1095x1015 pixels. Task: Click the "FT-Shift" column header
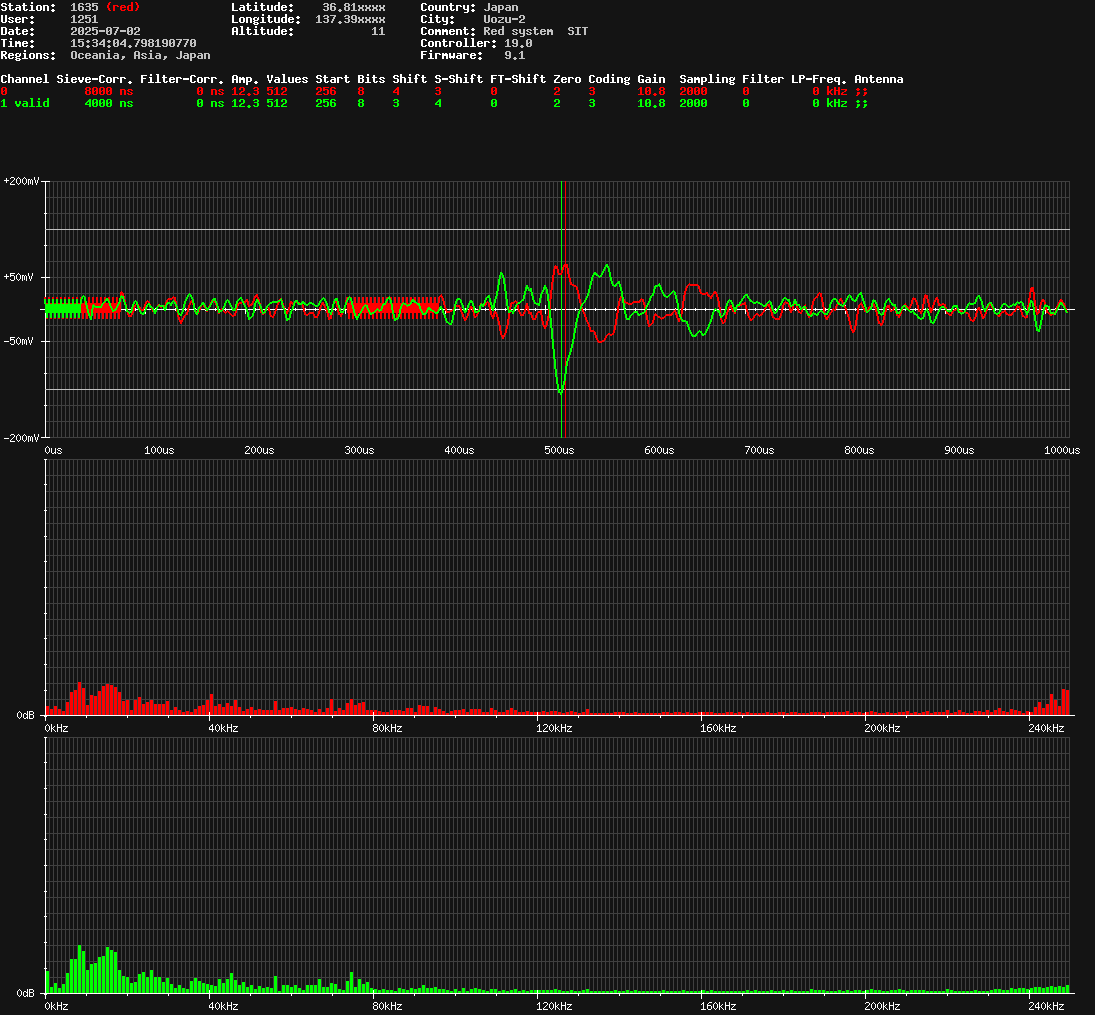518,79
